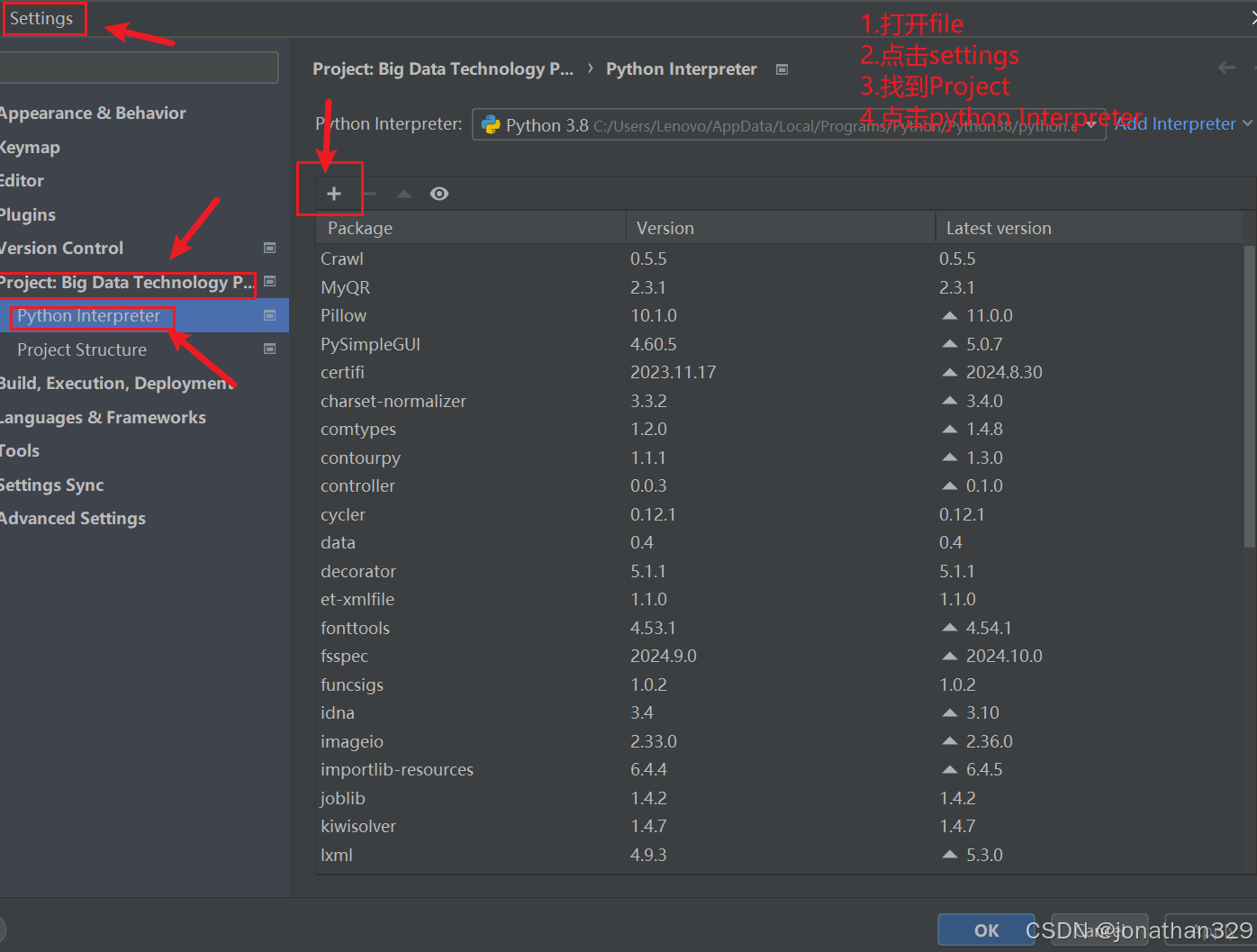Viewport: 1257px width, 952px height.
Task: Open Tools settings category
Action: [x=20, y=450]
